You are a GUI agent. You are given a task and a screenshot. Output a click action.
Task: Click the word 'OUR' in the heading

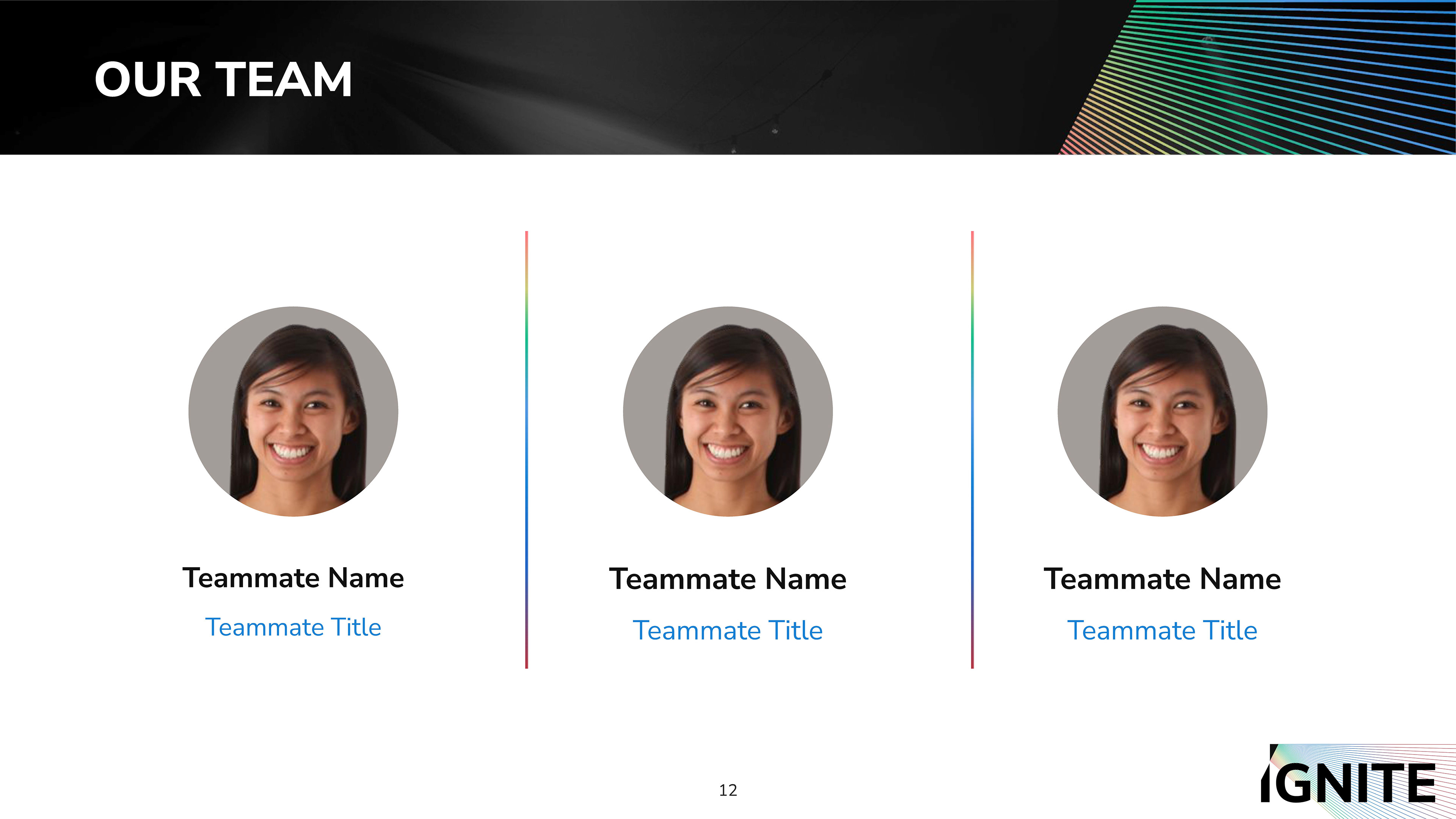click(x=148, y=80)
